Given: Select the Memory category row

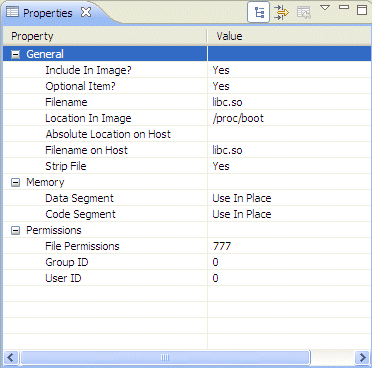Looking at the screenshot, I should coord(187,182).
